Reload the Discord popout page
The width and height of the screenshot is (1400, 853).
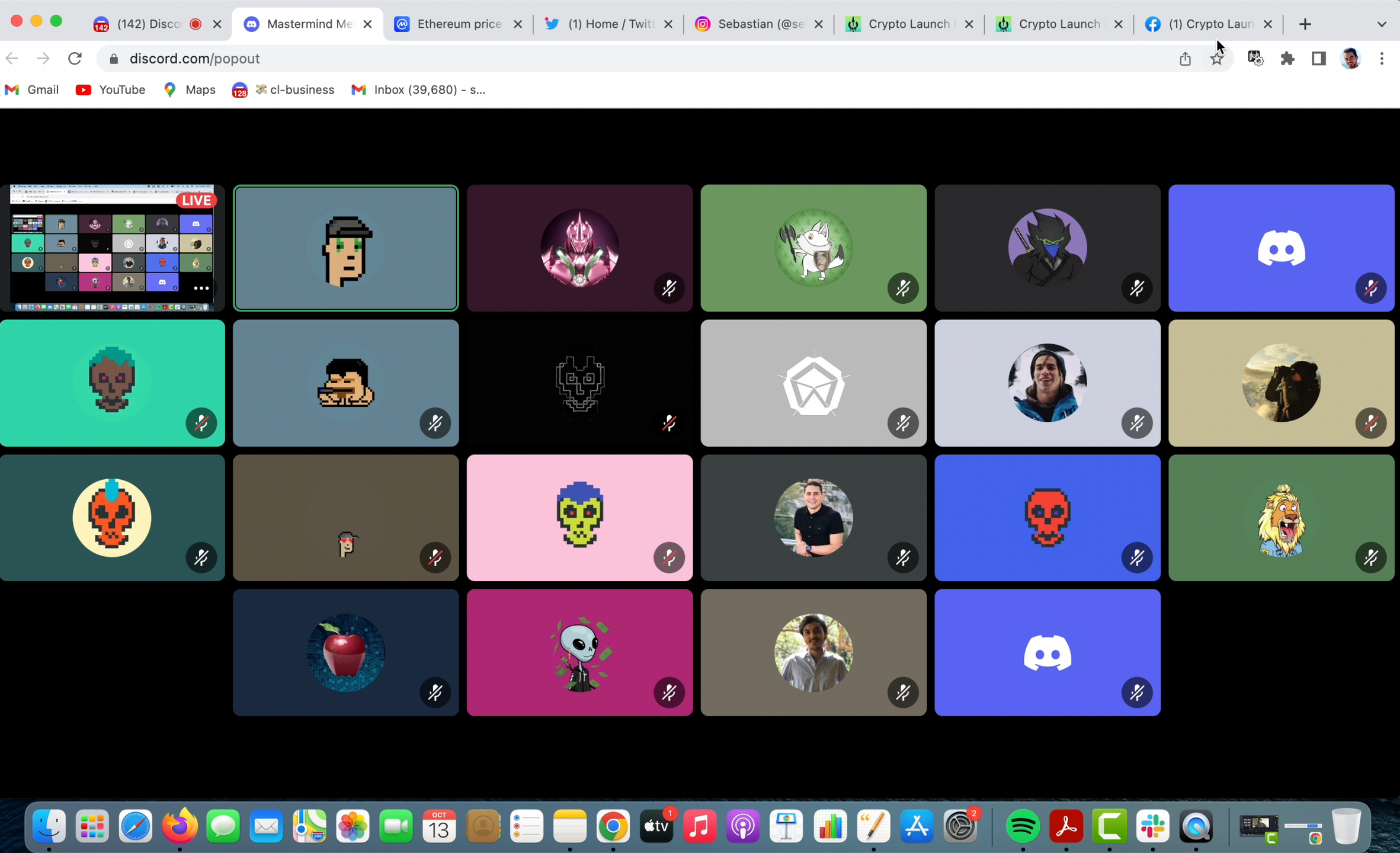pyautogui.click(x=75, y=59)
